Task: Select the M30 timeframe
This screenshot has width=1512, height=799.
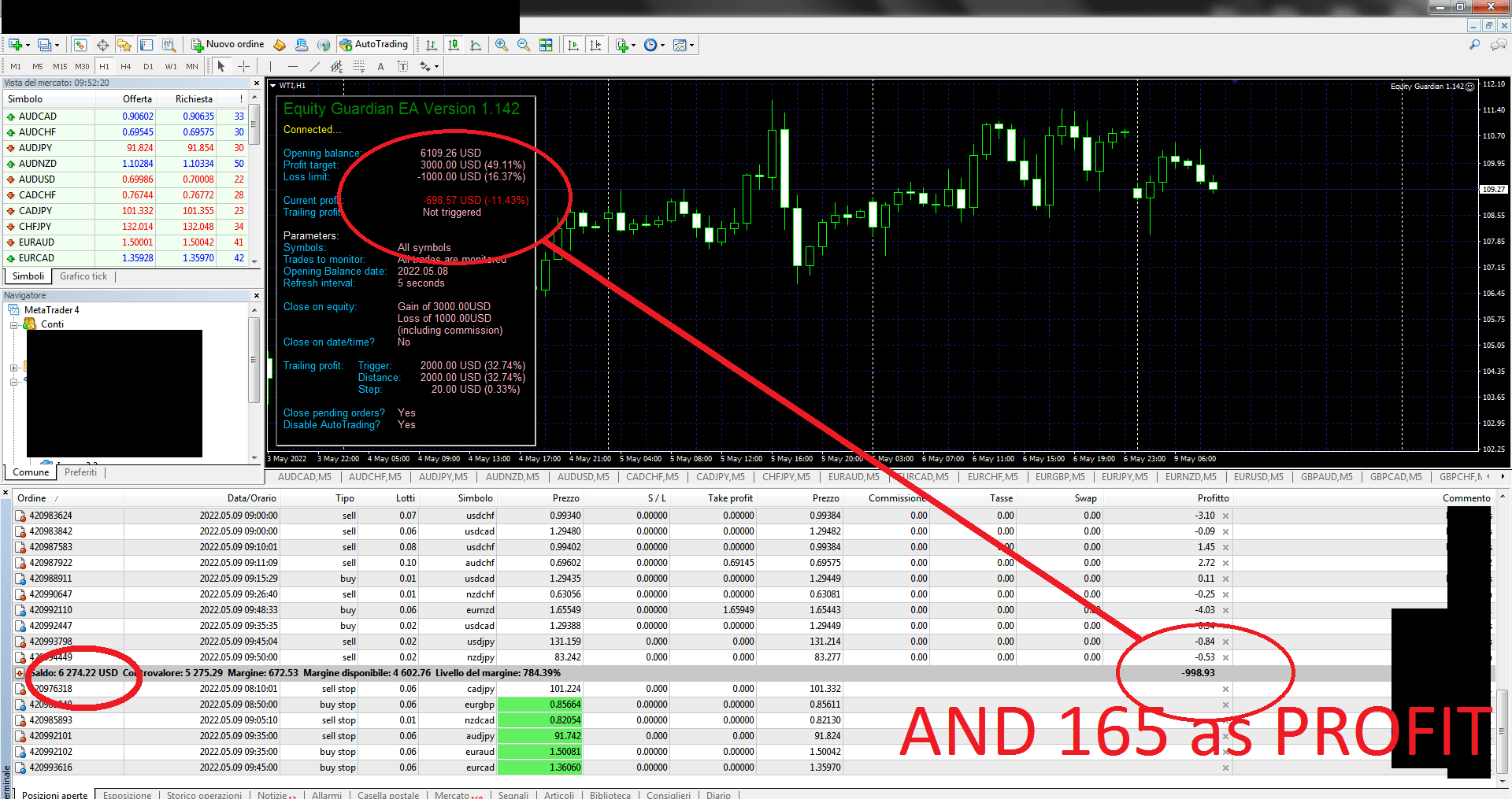Action: (x=82, y=67)
